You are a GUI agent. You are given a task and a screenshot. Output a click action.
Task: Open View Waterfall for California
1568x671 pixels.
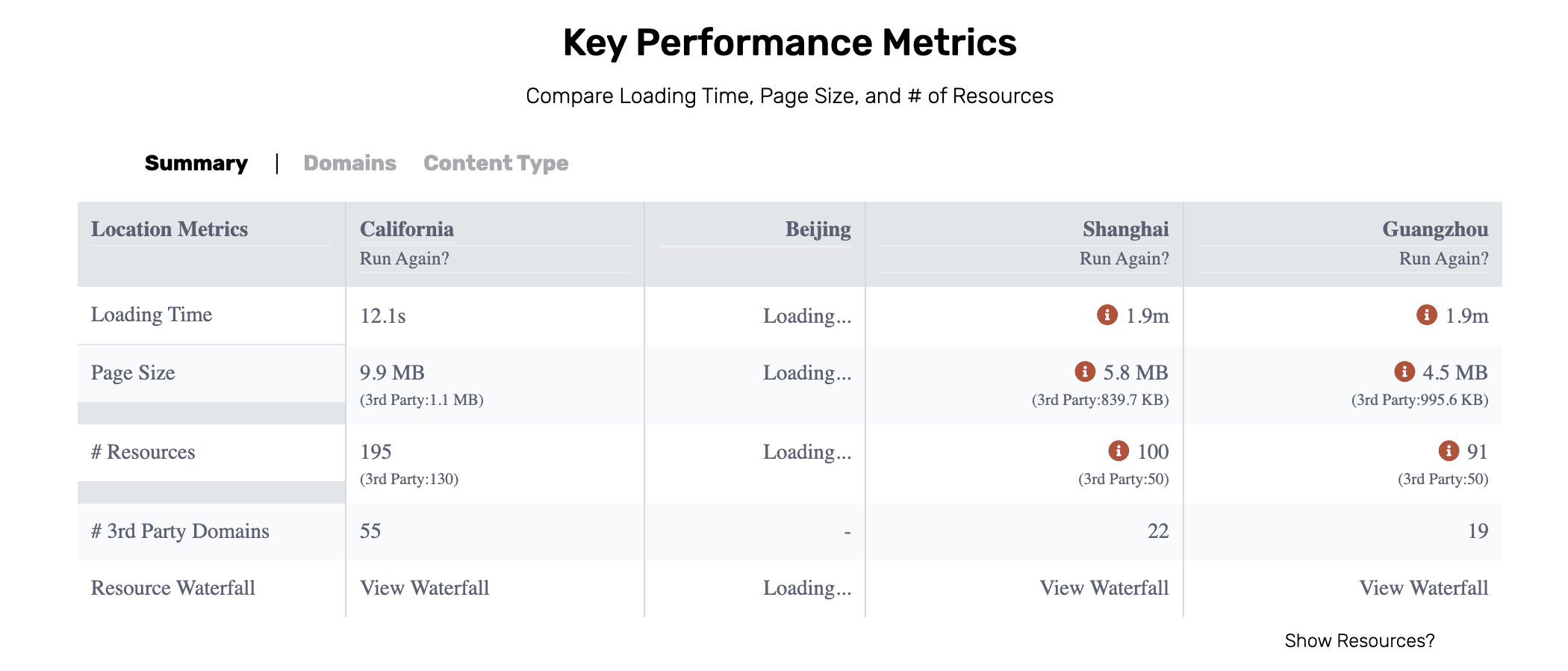pyautogui.click(x=425, y=588)
